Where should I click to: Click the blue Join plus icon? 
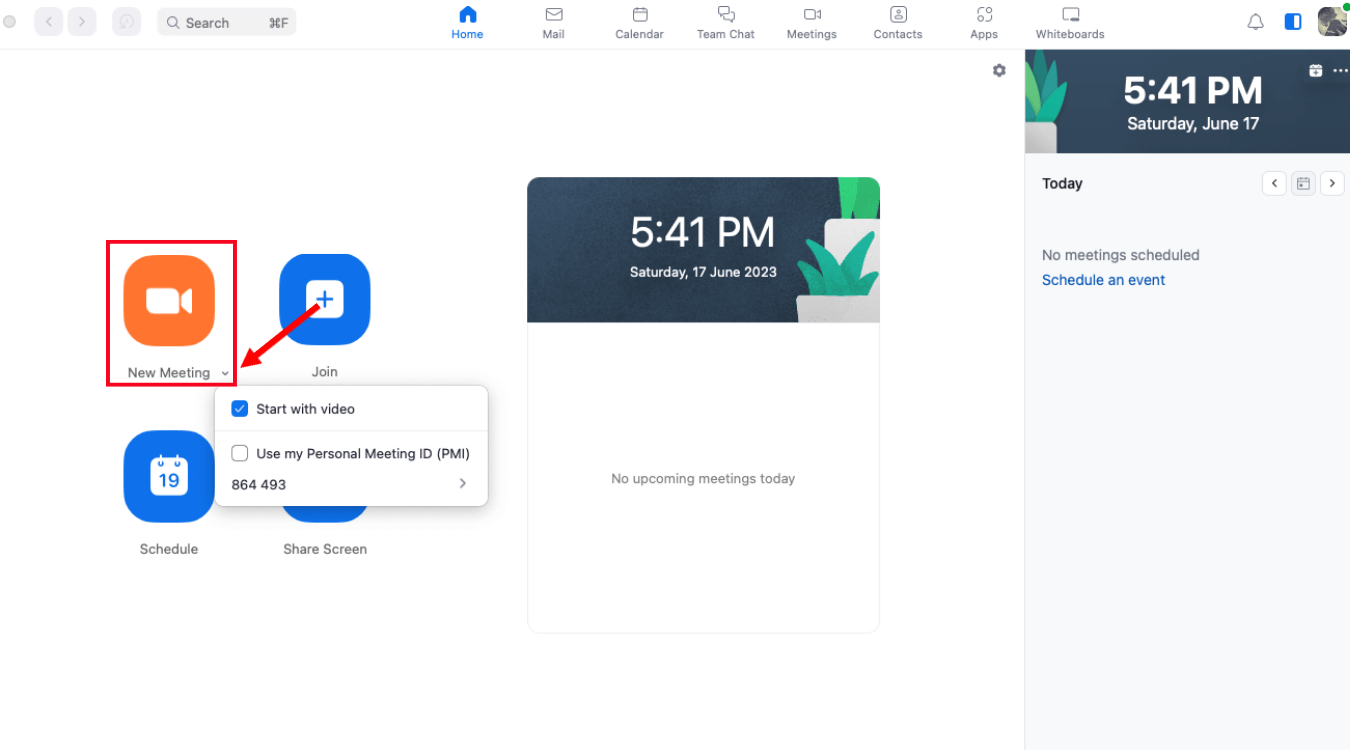tap(324, 299)
